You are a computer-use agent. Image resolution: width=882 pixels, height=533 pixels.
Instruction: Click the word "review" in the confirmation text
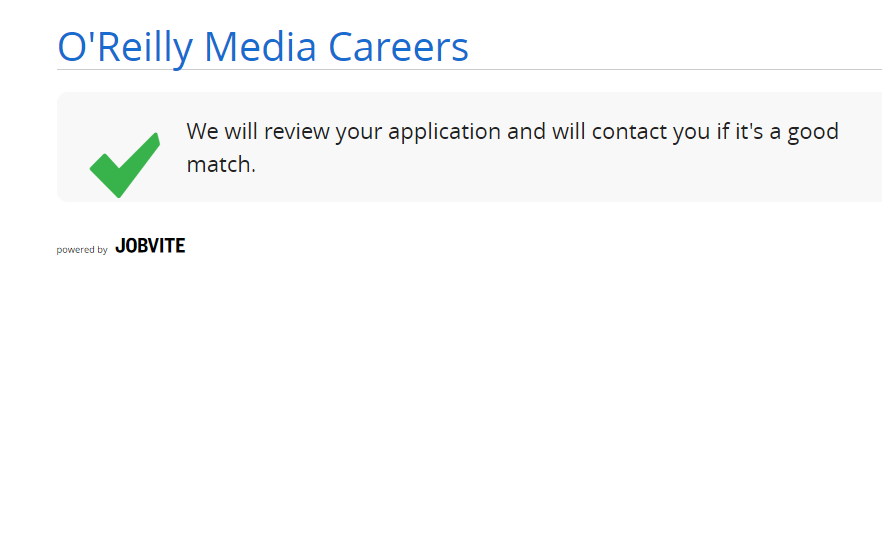coord(297,132)
